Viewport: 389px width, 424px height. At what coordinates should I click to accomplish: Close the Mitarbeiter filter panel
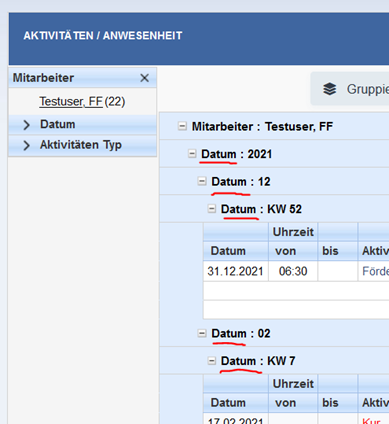click(x=144, y=78)
